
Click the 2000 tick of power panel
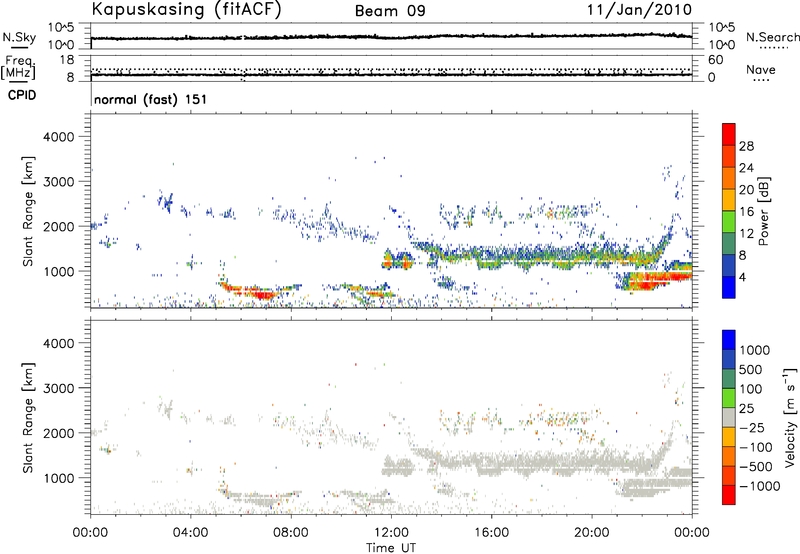coord(59,226)
